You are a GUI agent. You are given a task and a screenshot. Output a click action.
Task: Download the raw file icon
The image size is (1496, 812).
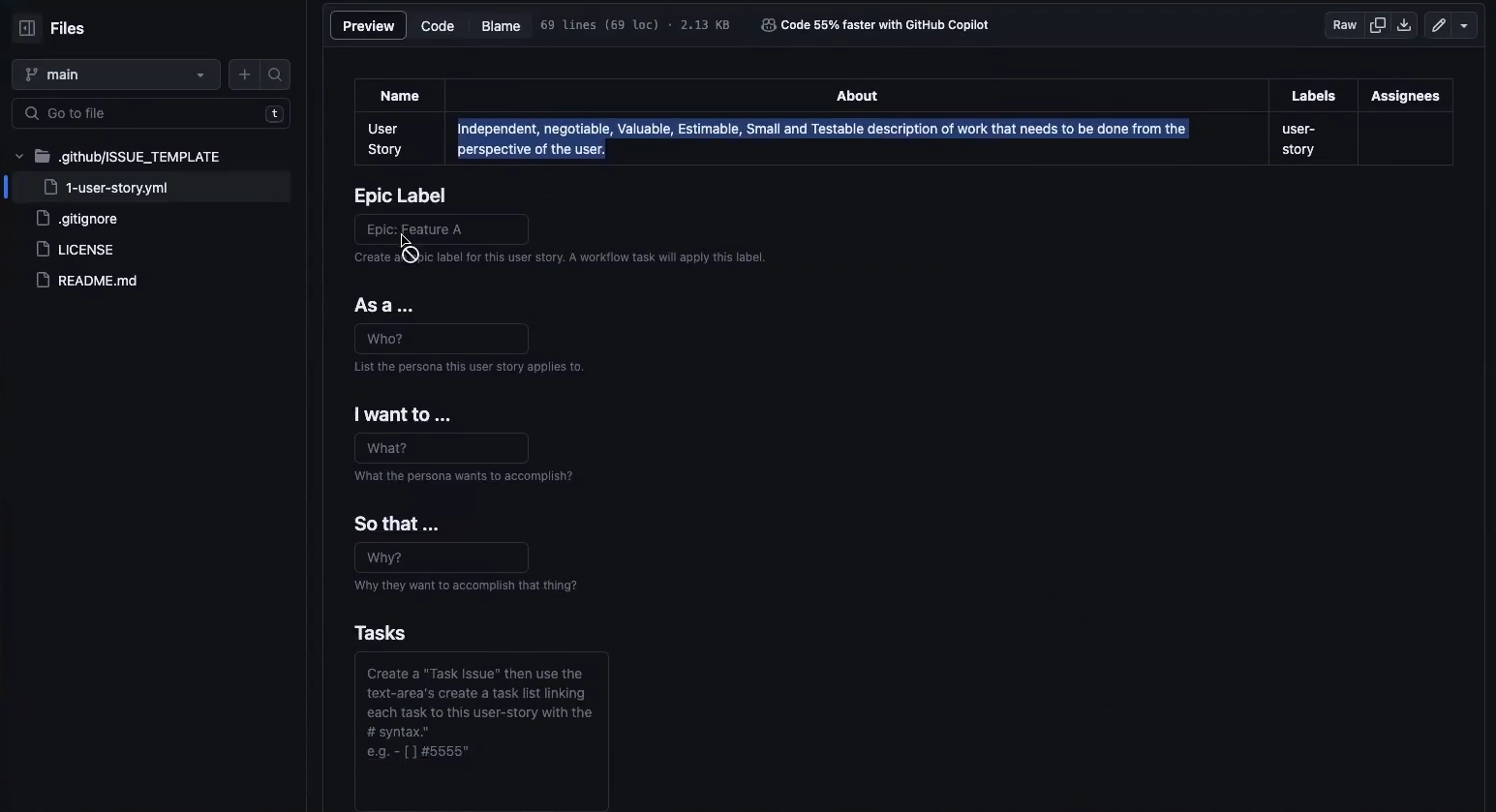click(1404, 25)
